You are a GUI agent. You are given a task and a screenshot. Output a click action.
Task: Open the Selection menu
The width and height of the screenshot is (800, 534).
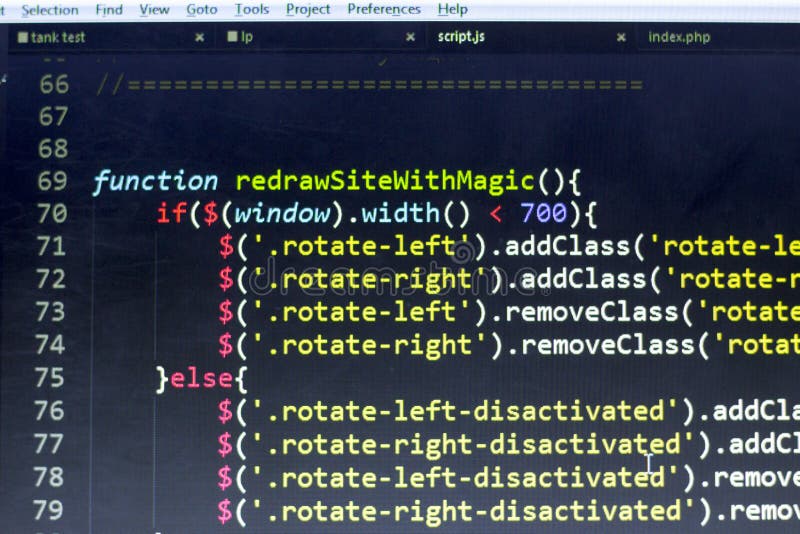pyautogui.click(x=50, y=9)
